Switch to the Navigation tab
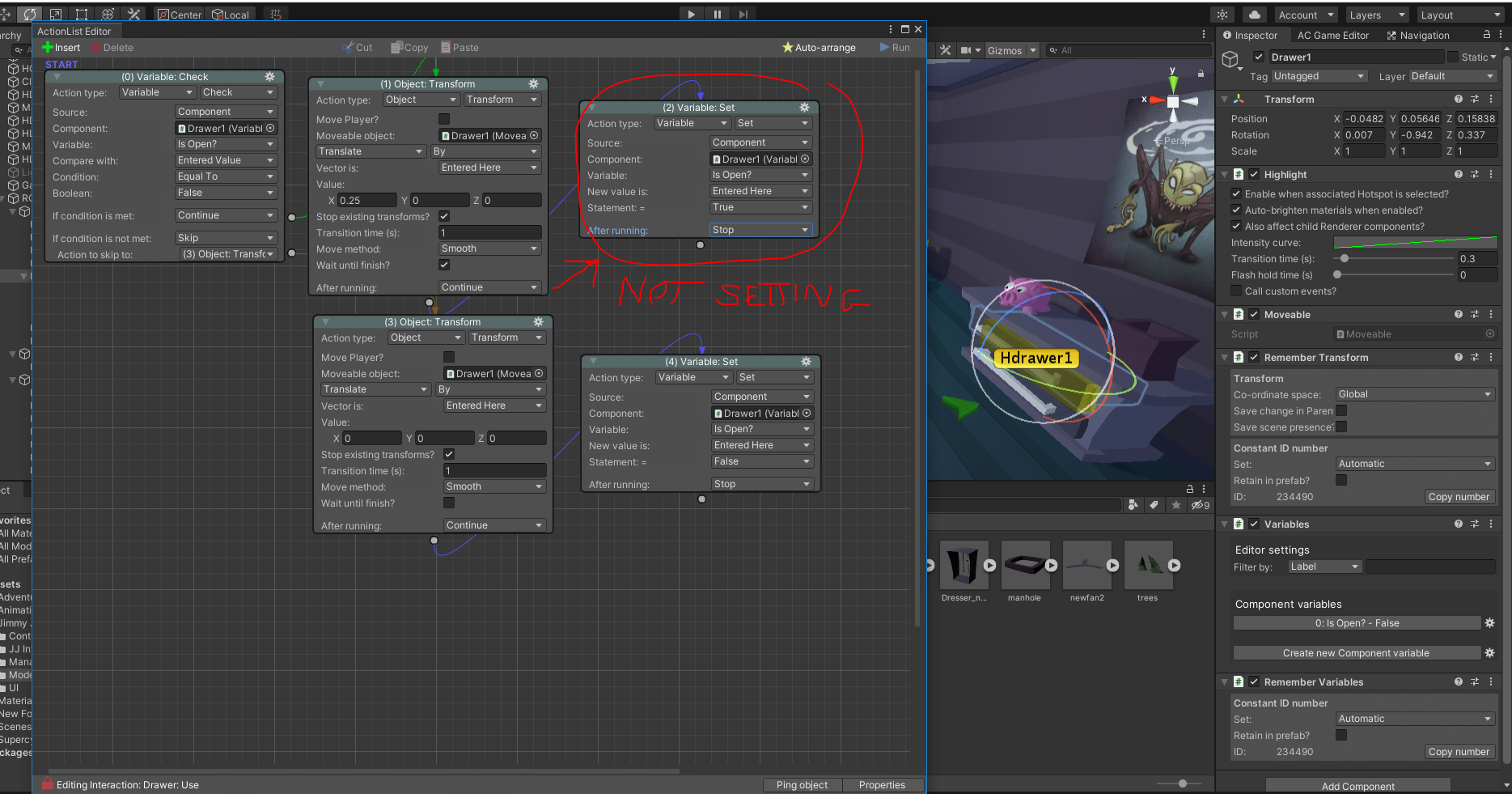 point(1418,35)
